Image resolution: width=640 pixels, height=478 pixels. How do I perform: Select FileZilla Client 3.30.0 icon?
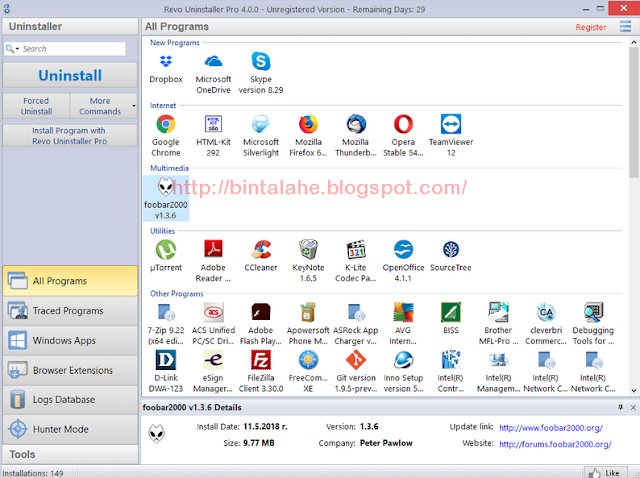261,360
